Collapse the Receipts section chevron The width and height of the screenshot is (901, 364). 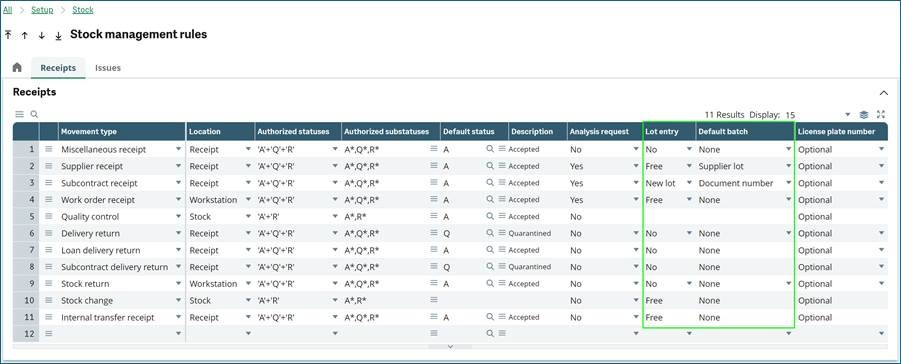(884, 93)
